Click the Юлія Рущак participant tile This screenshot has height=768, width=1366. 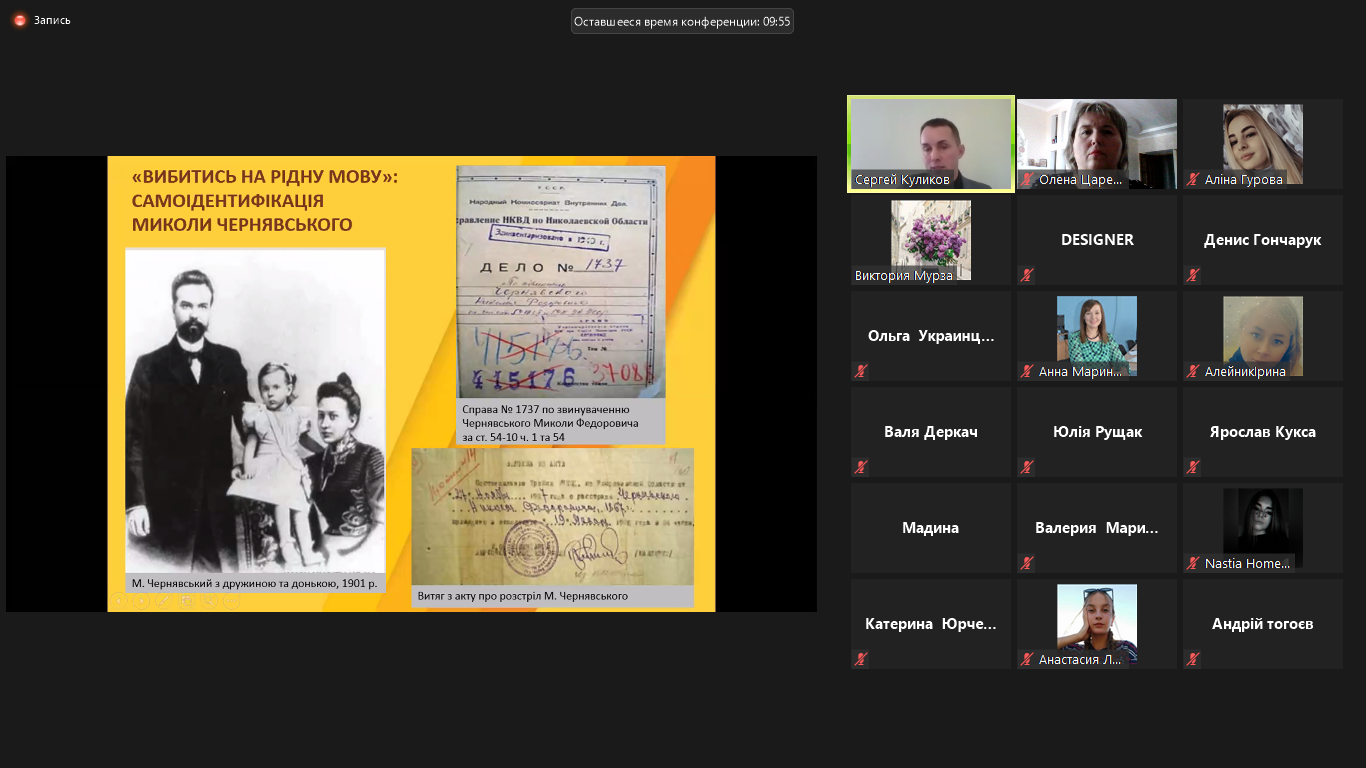click(1096, 432)
